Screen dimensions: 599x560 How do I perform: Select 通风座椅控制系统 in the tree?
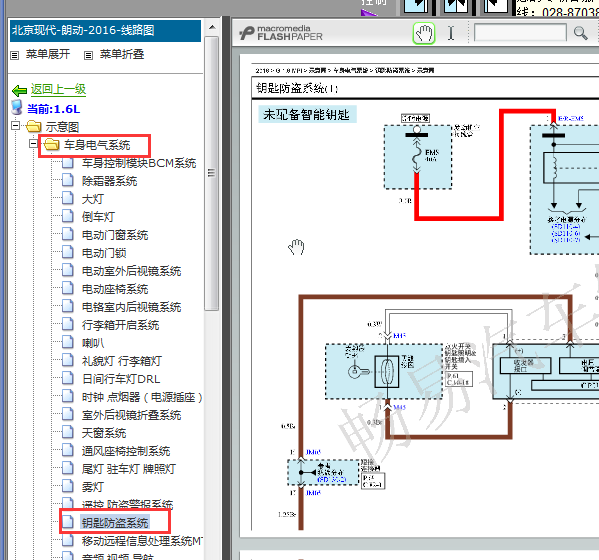[x=126, y=451]
